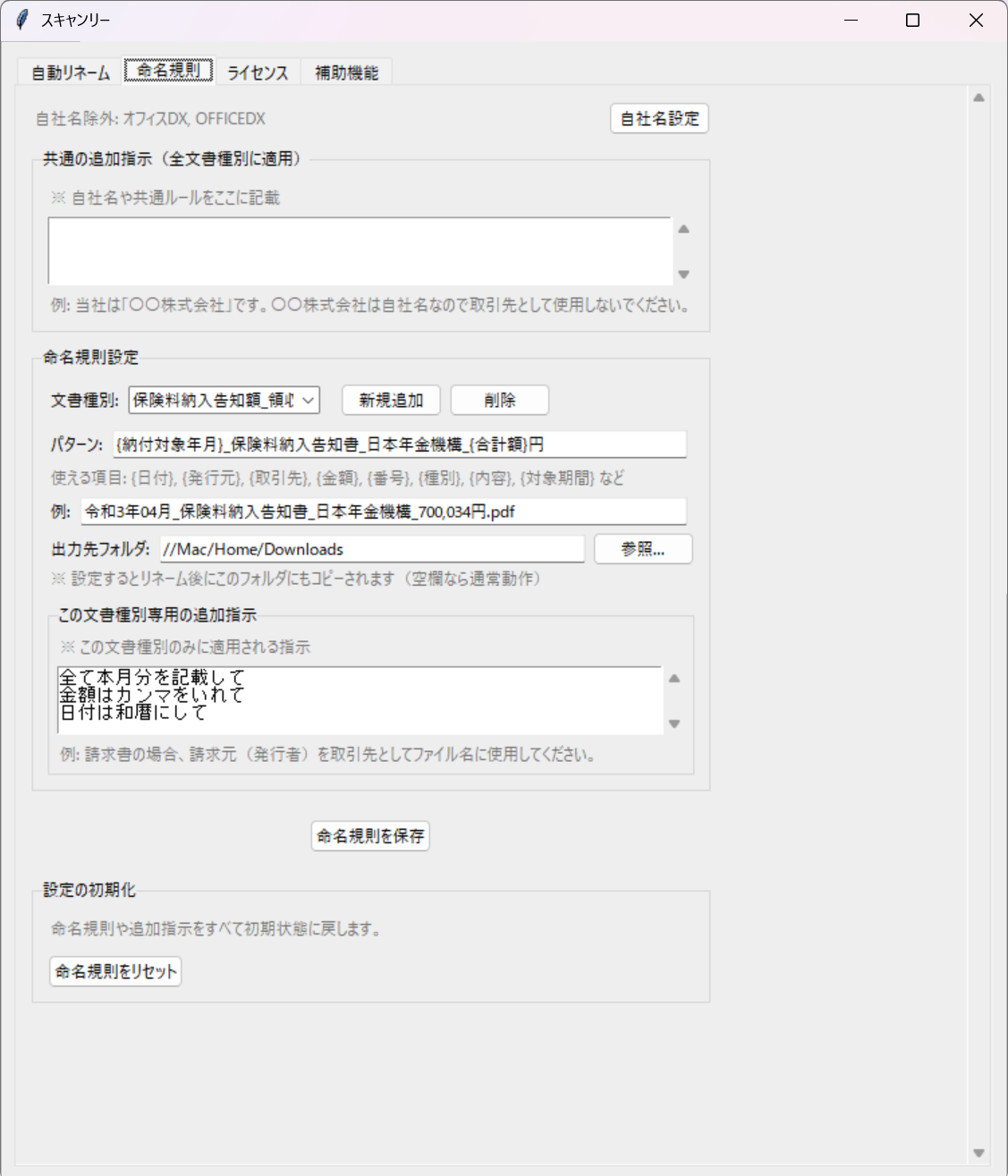Click the main window scroll-down arrow

tap(978, 1153)
